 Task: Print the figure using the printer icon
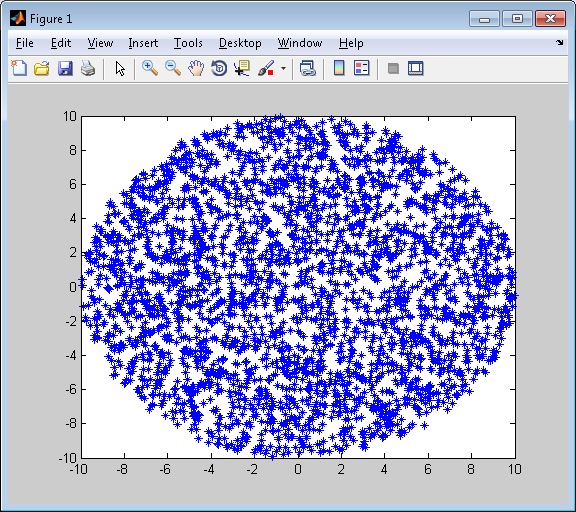(88, 68)
